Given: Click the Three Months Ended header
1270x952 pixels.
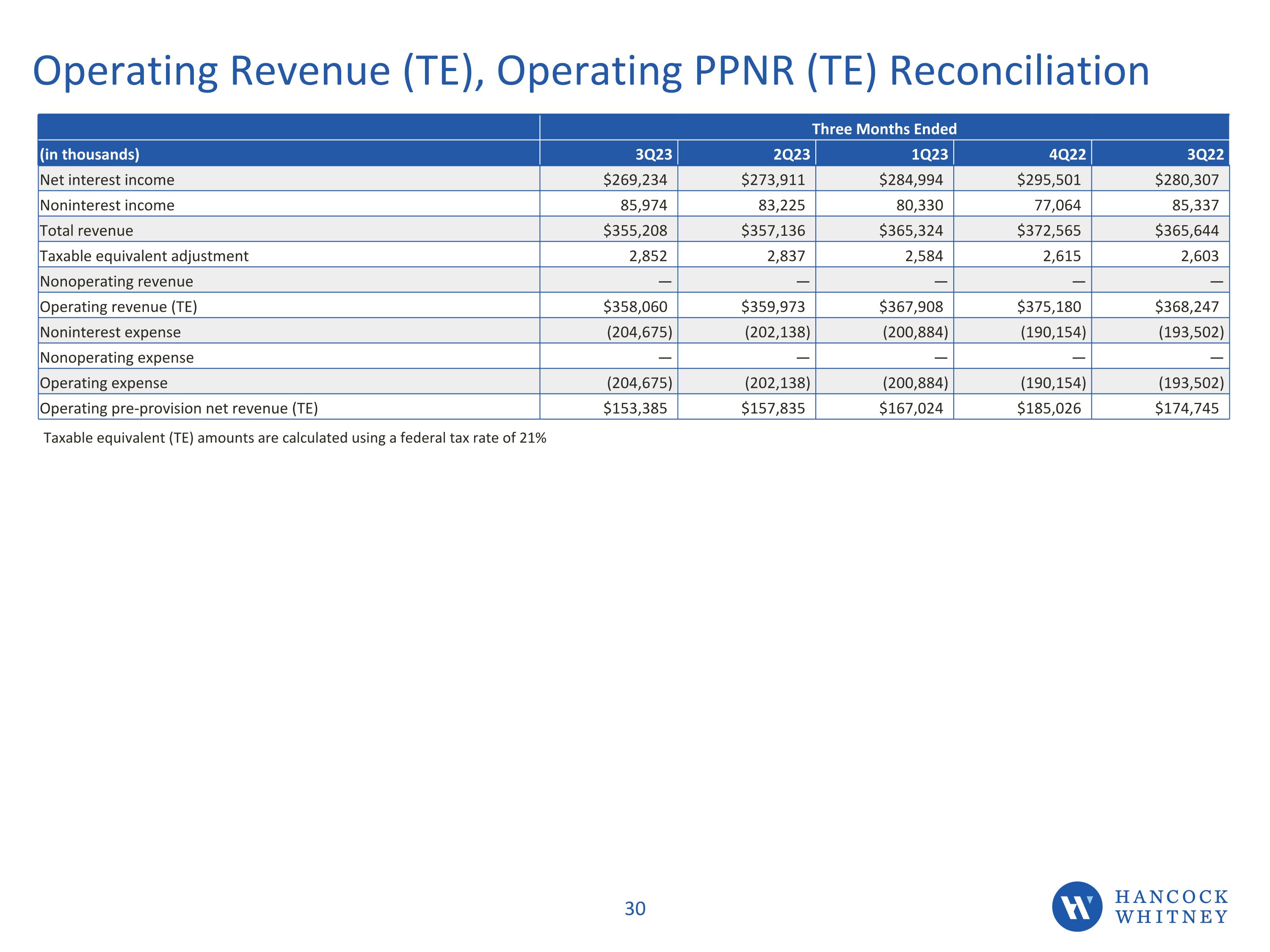Looking at the screenshot, I should (x=884, y=129).
